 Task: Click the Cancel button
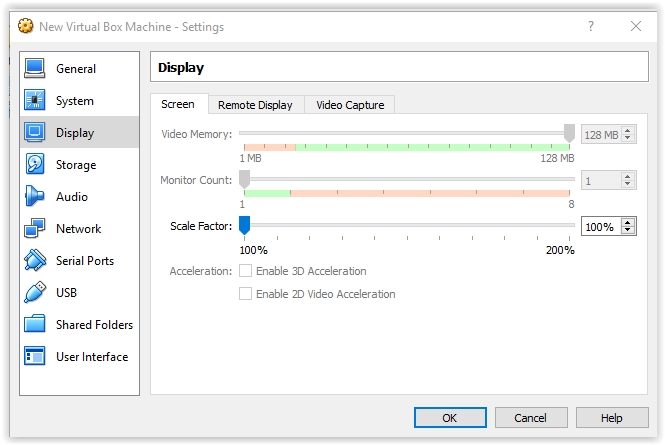(531, 418)
